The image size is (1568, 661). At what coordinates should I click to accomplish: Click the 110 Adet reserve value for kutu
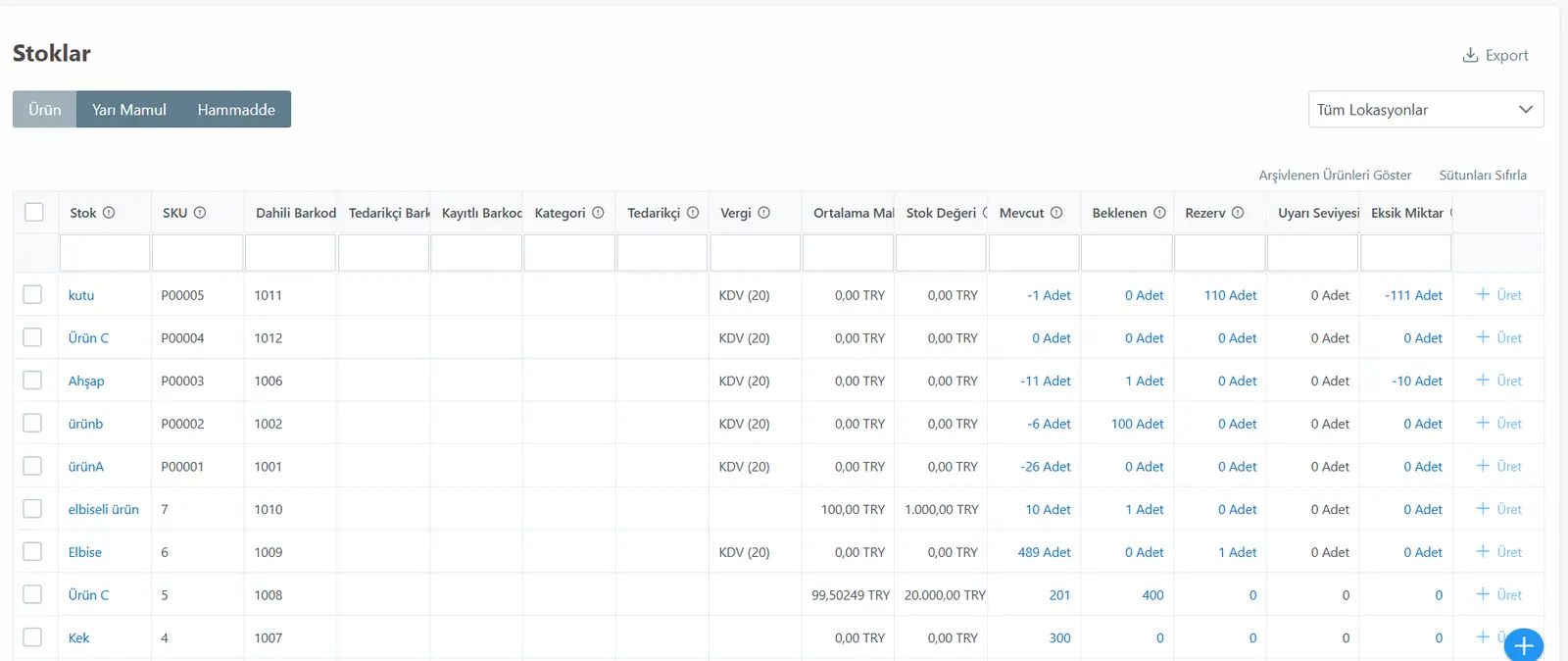1231,295
